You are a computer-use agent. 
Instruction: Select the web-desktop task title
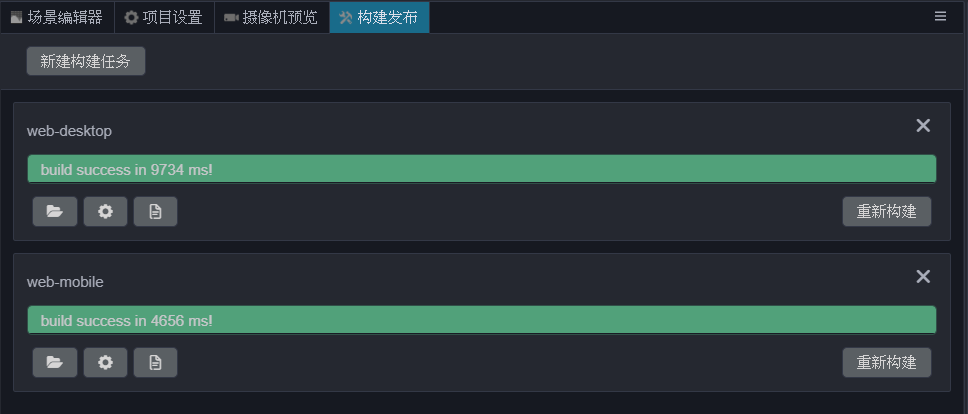69,131
